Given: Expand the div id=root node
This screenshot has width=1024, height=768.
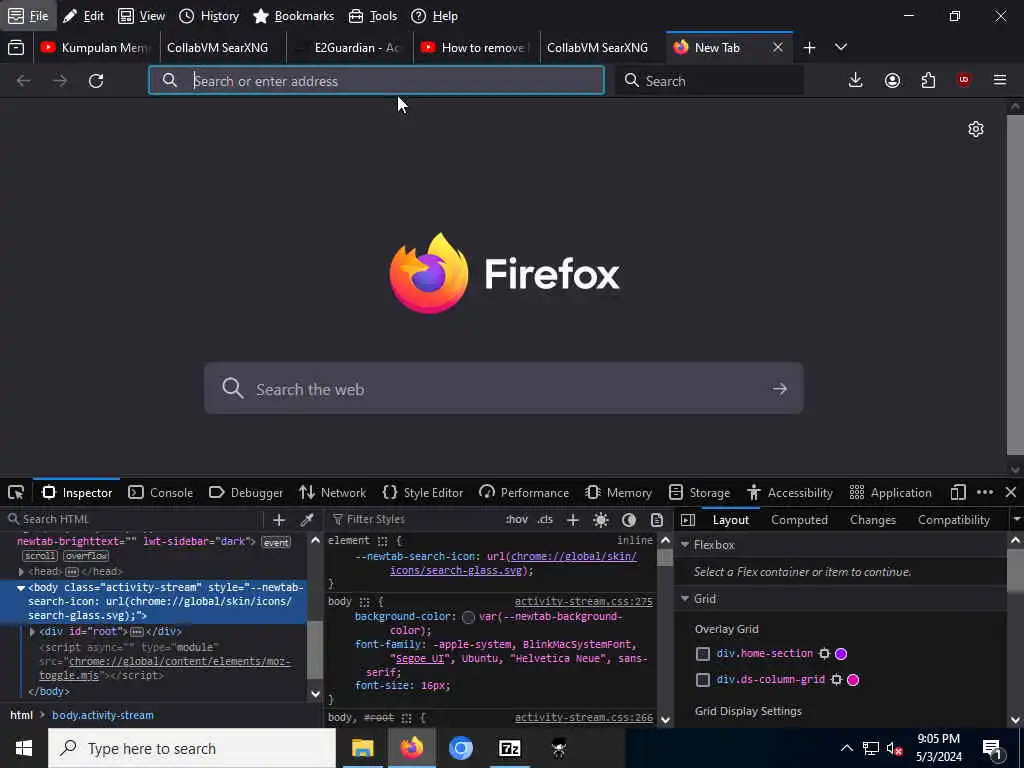Looking at the screenshot, I should click(x=32, y=632).
